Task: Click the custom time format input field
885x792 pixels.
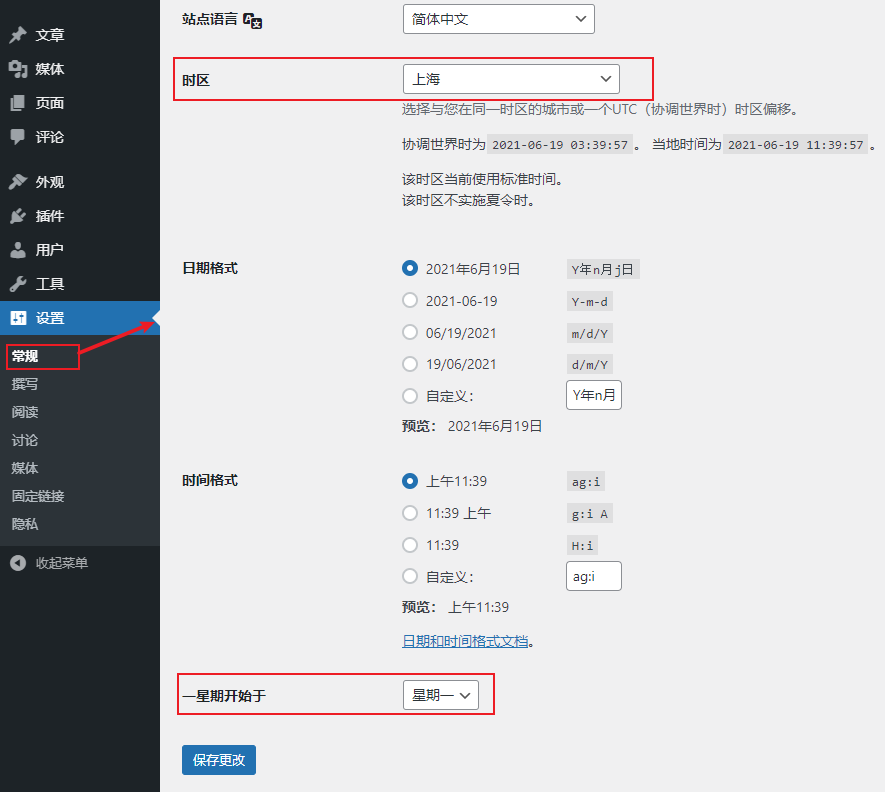Action: [x=594, y=576]
